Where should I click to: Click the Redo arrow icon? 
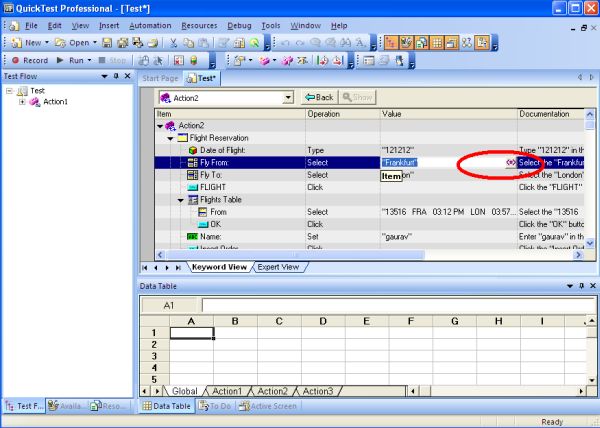click(300, 43)
